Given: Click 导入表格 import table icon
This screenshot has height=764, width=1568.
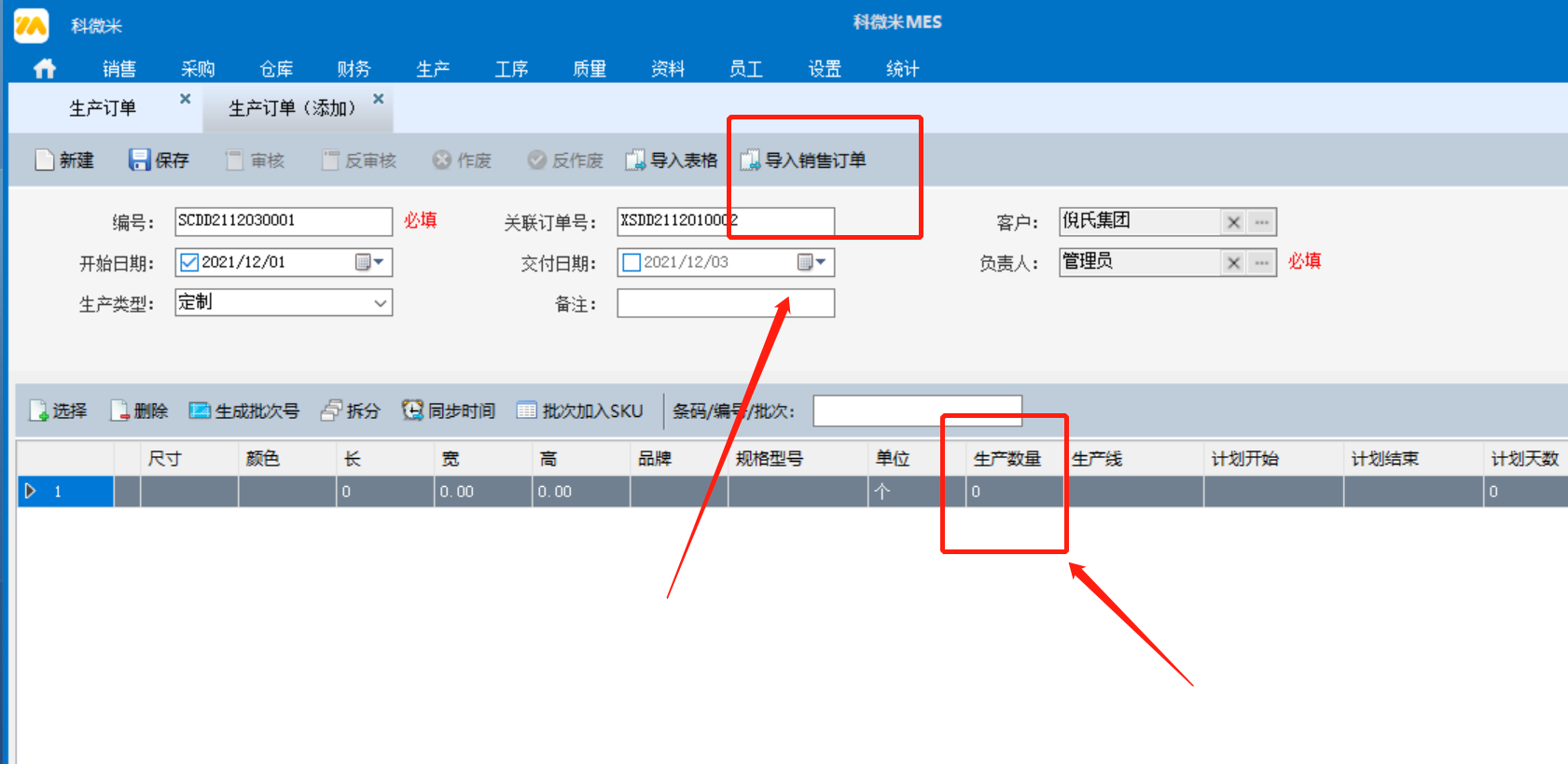Looking at the screenshot, I should pyautogui.click(x=635, y=160).
